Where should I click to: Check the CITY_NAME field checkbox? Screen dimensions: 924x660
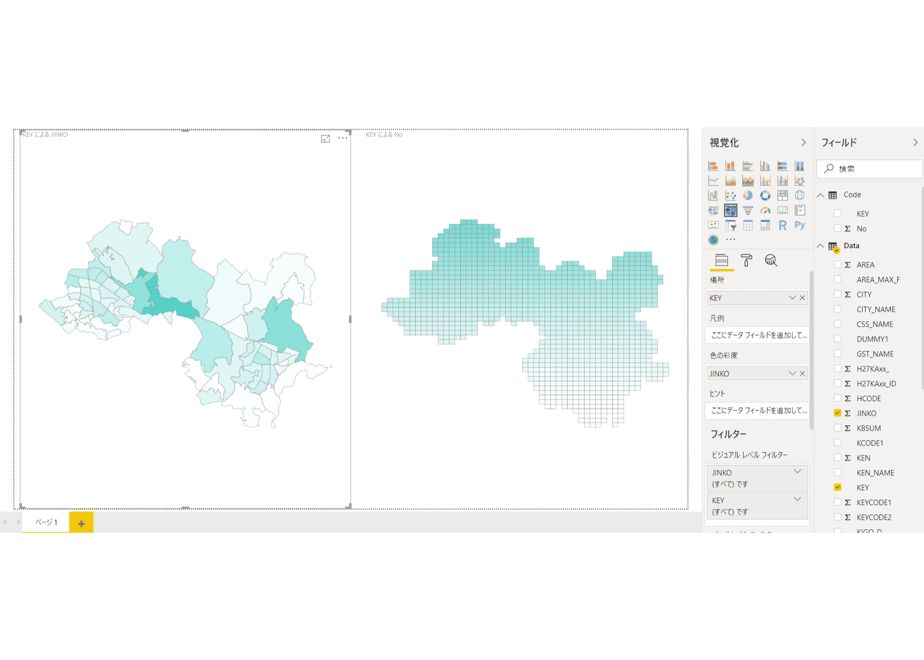(837, 309)
